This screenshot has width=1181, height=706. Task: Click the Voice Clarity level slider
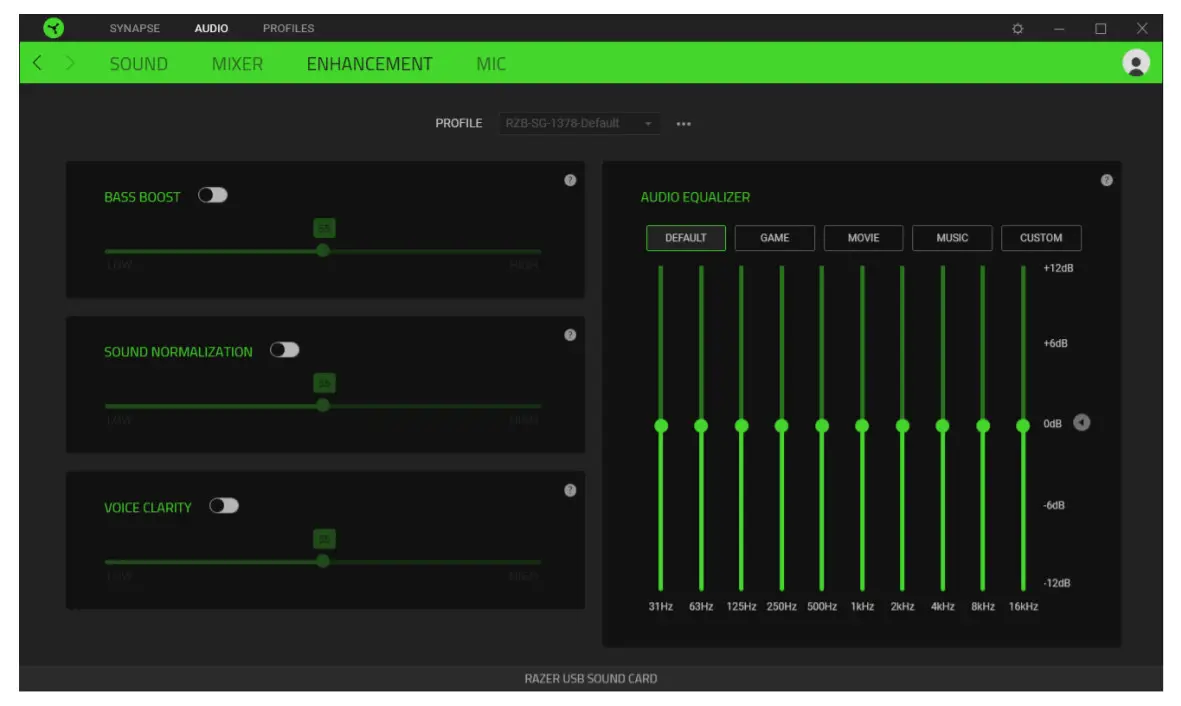tap(323, 563)
